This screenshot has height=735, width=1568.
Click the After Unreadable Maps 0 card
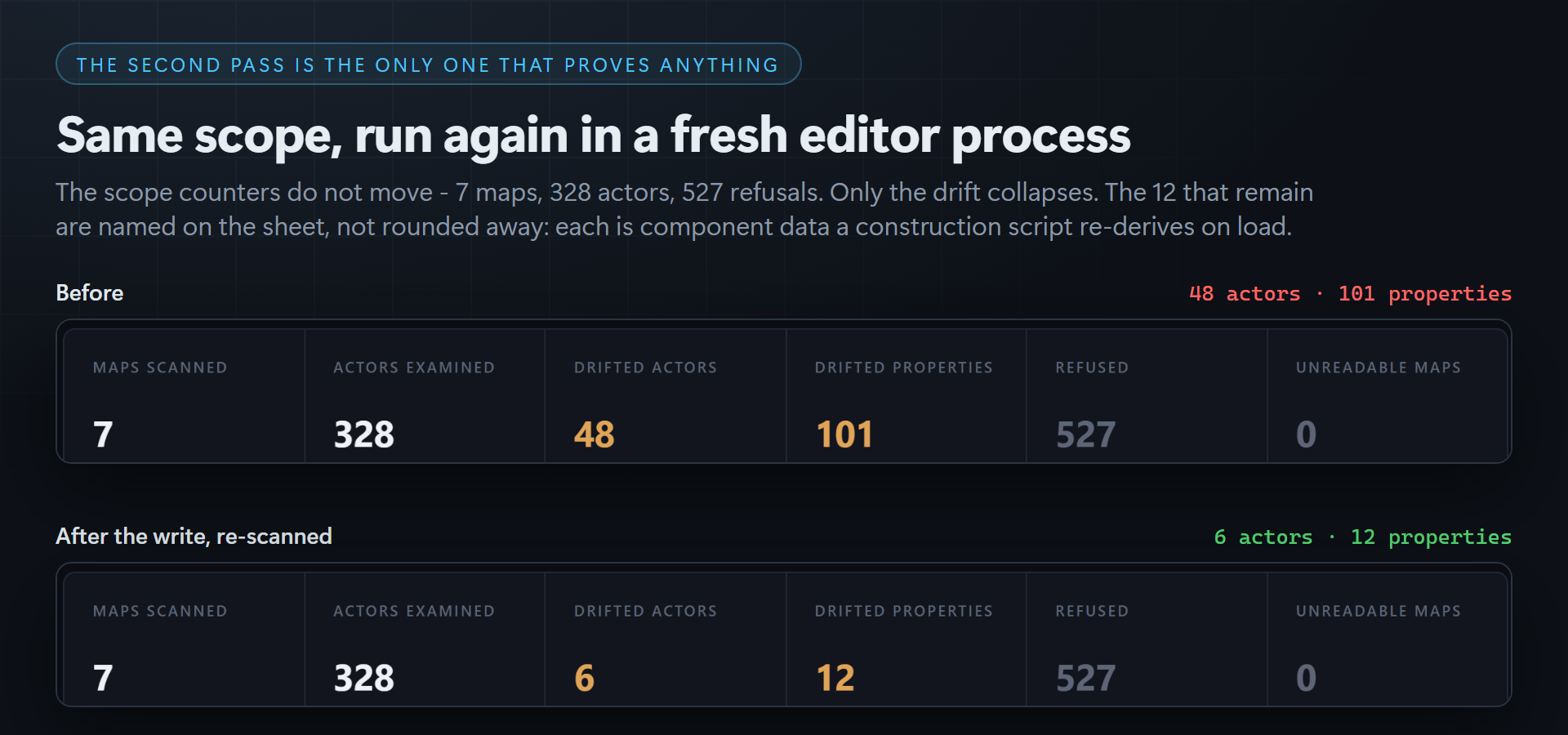pyautogui.click(x=1388, y=639)
